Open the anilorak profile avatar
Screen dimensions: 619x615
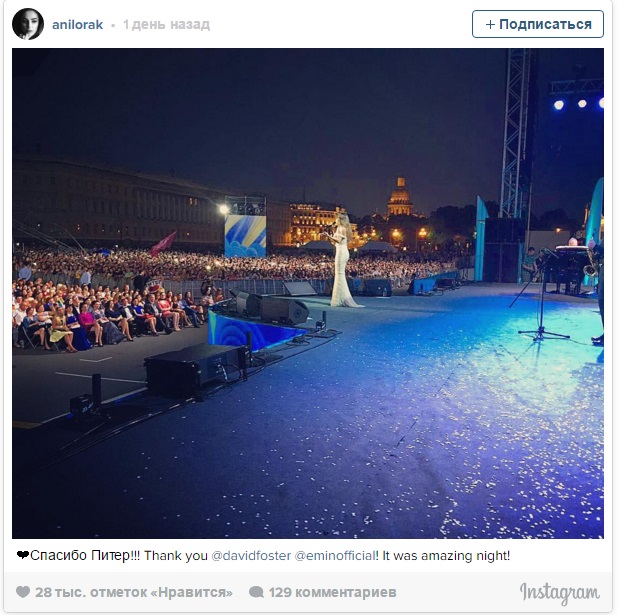tap(28, 24)
